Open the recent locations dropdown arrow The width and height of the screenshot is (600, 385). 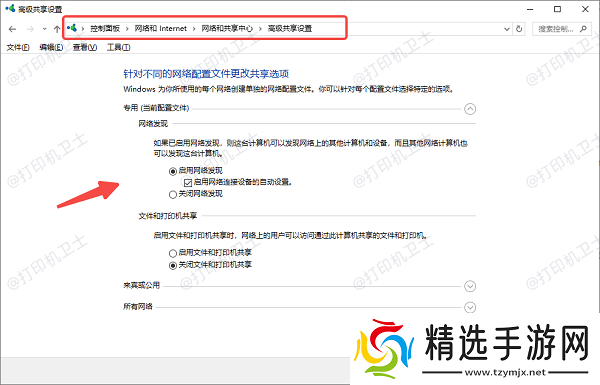(x=44, y=29)
